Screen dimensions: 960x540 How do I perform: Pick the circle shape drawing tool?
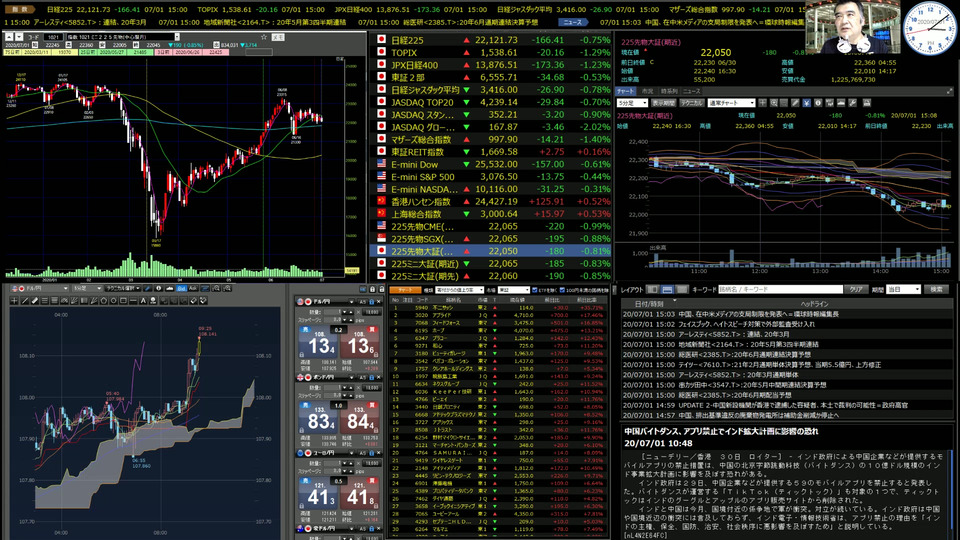click(x=114, y=301)
